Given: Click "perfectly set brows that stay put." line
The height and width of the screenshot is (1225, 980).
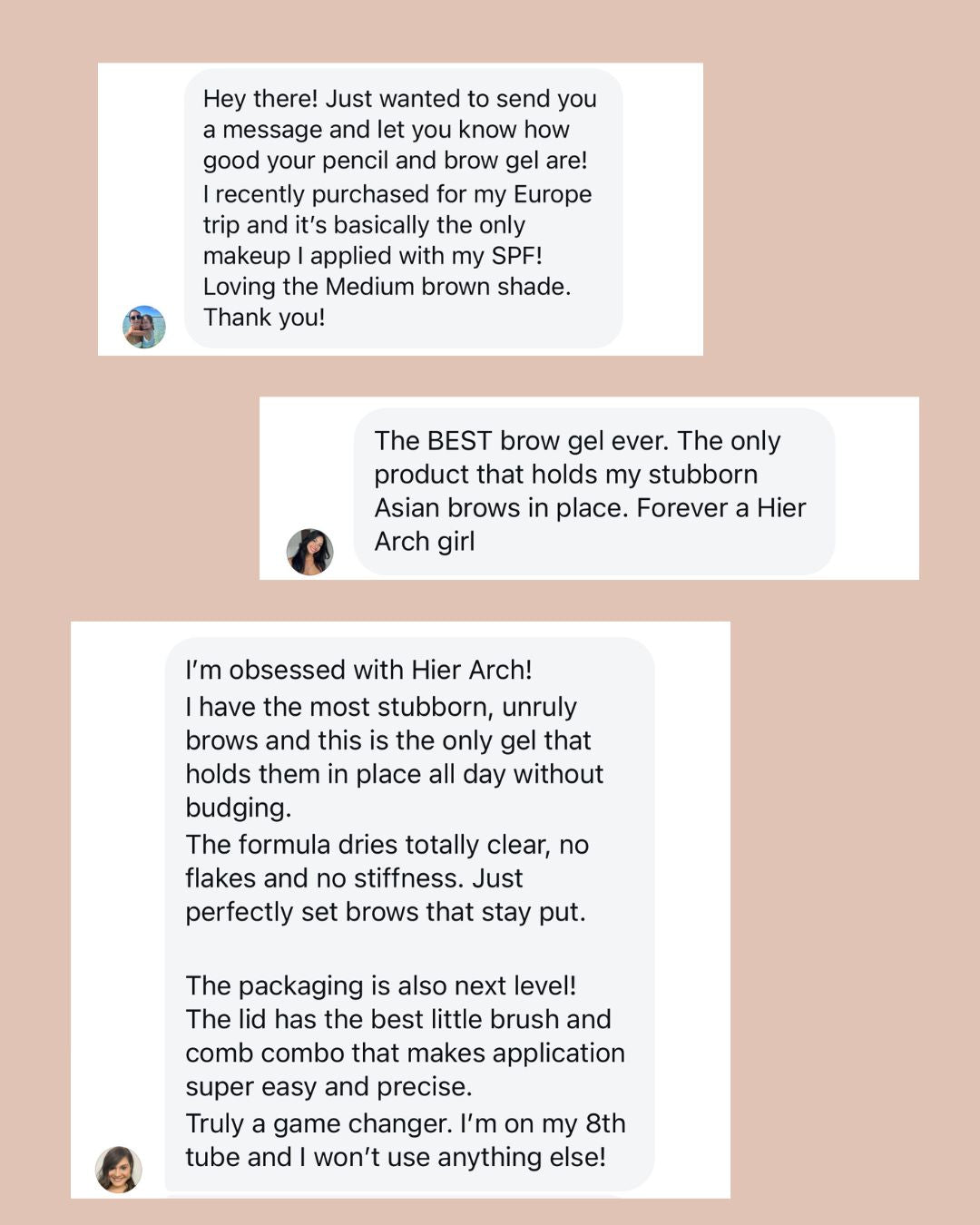Looking at the screenshot, I should pos(385,912).
